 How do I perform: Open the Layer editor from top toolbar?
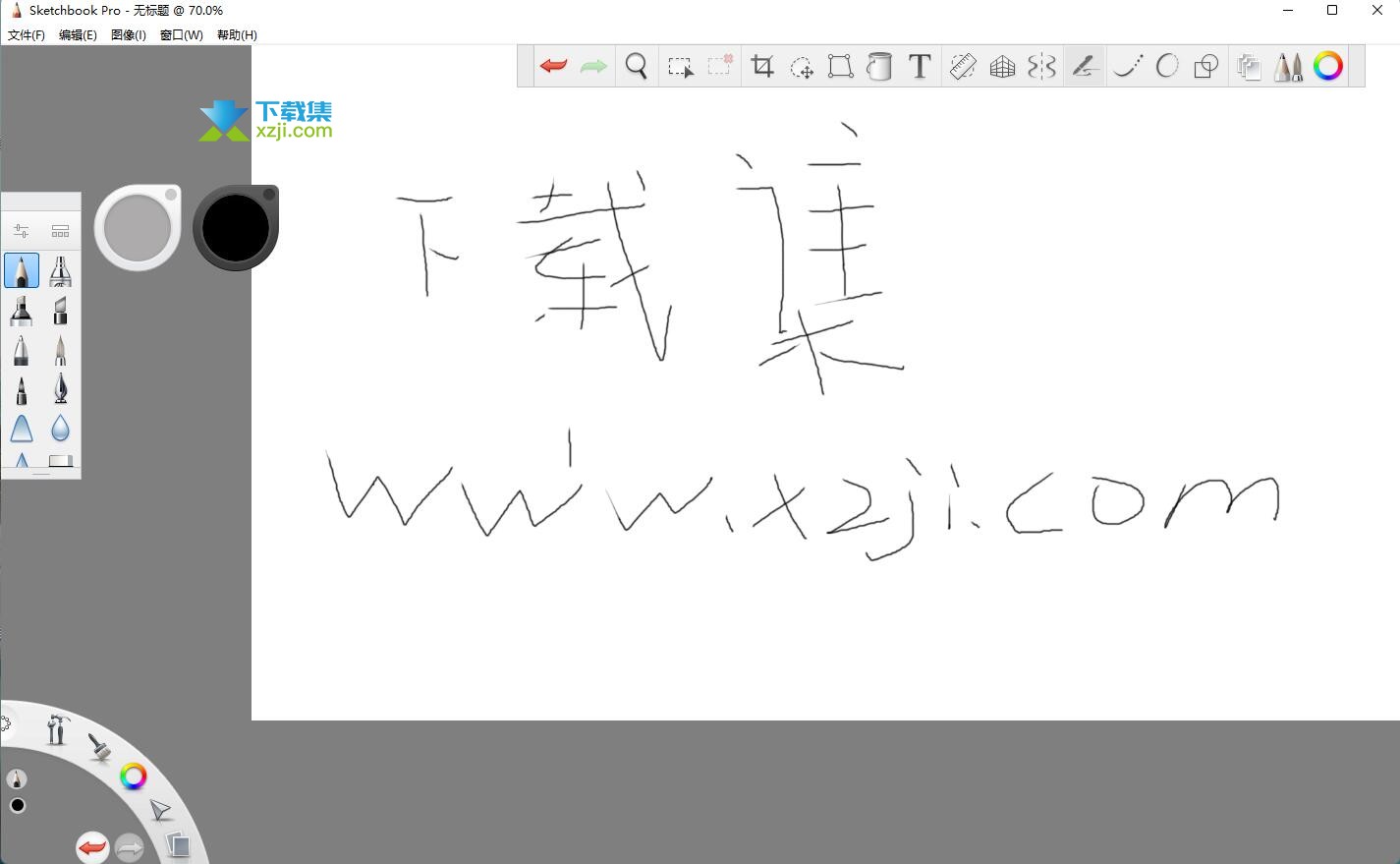point(1249,66)
